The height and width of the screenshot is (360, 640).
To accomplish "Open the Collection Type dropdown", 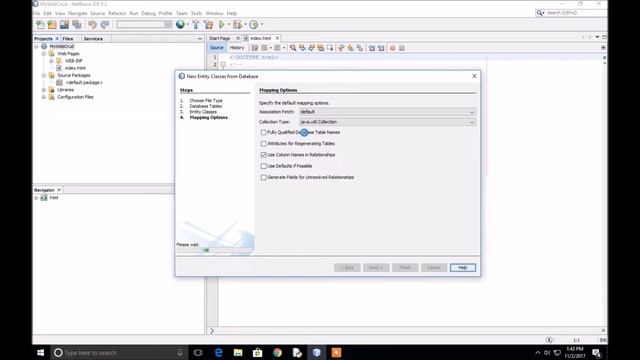I will coord(387,122).
